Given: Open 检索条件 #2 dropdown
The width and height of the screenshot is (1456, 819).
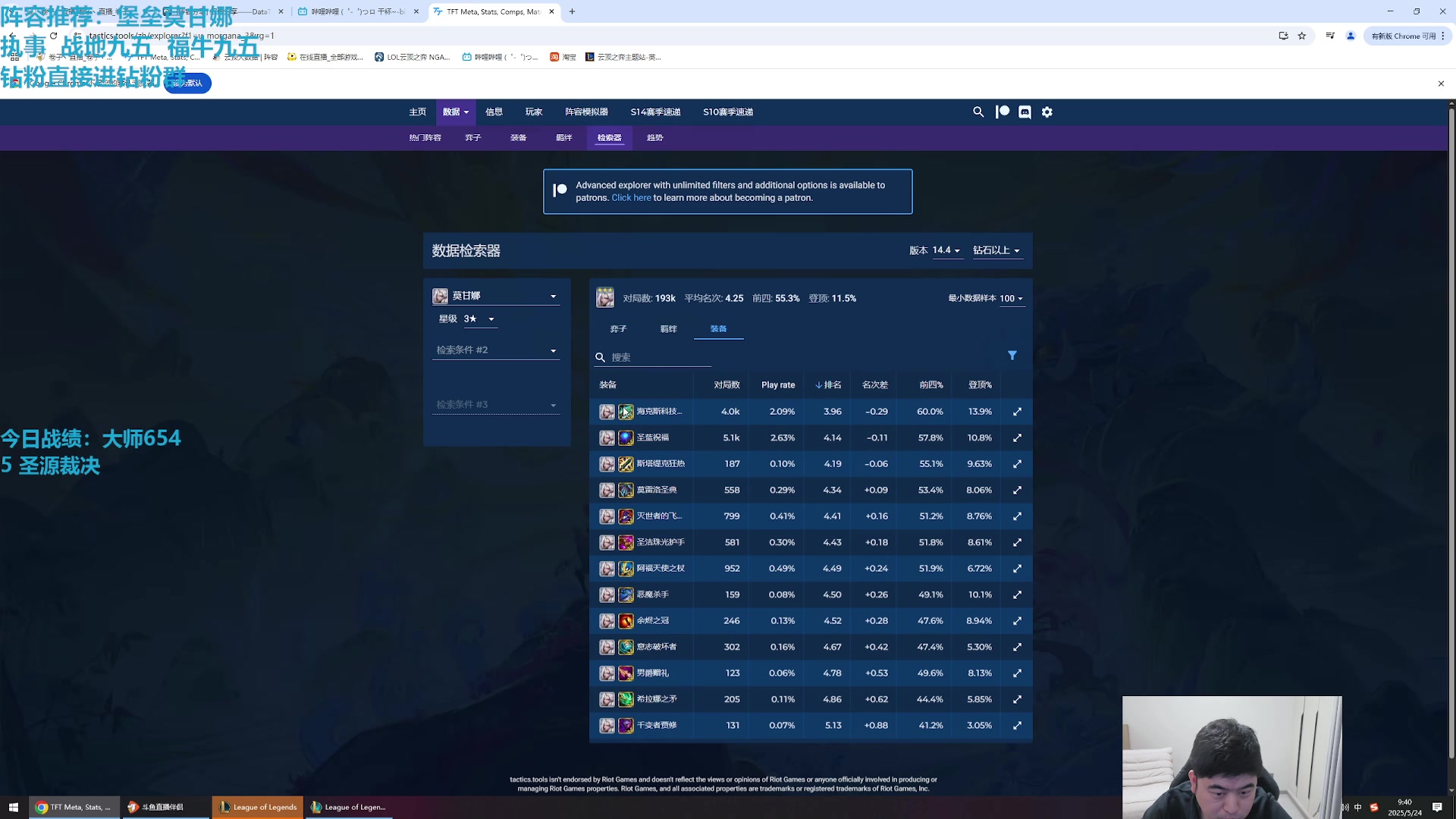Looking at the screenshot, I should (496, 350).
